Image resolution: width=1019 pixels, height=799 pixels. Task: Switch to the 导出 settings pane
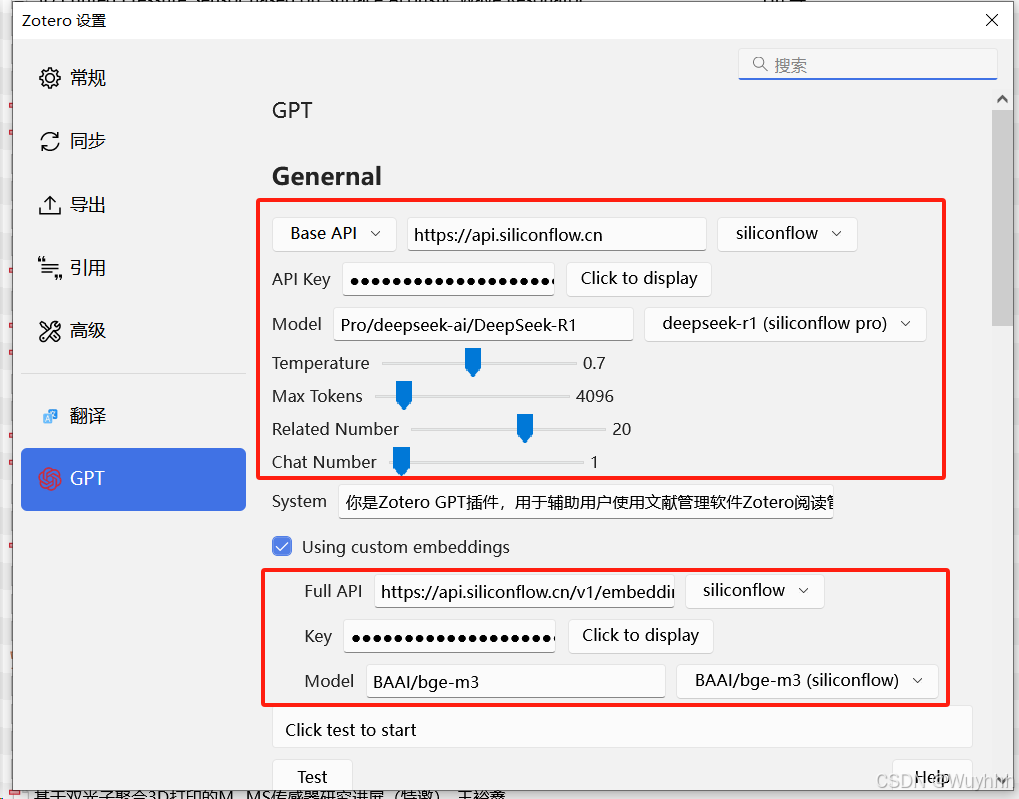click(x=133, y=205)
